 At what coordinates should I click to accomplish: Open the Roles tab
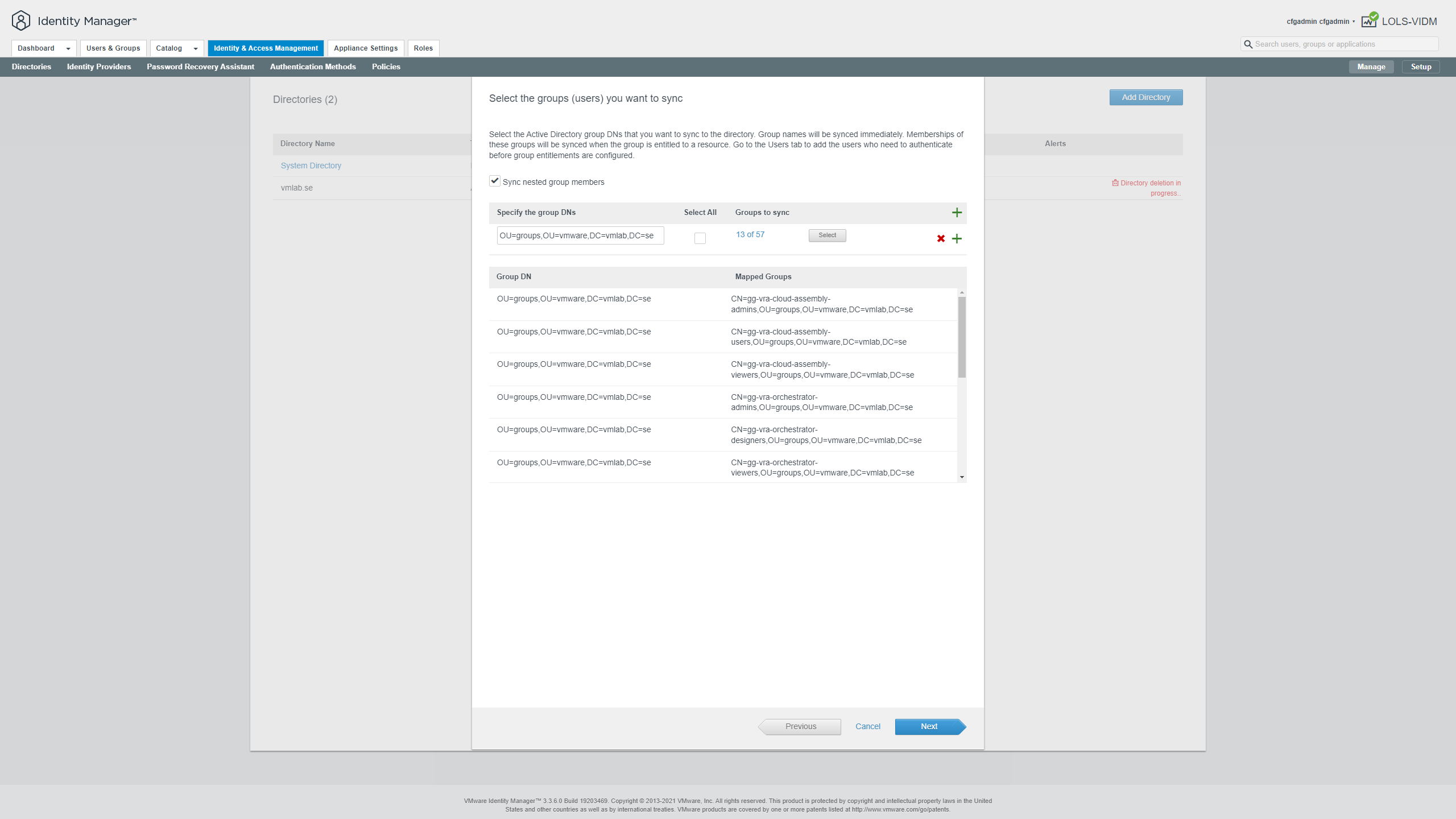(x=423, y=48)
